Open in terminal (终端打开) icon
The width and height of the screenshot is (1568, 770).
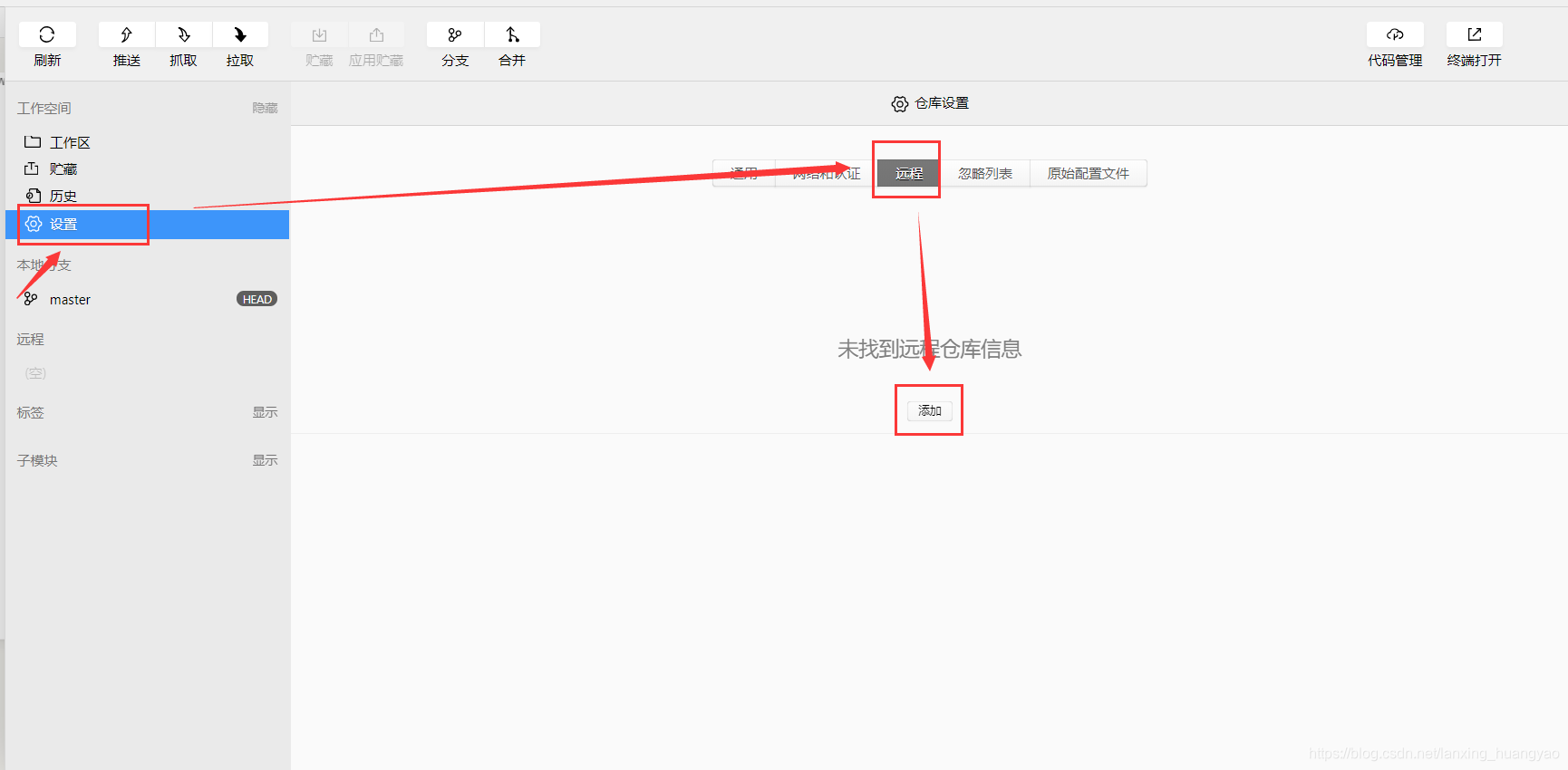[1475, 34]
